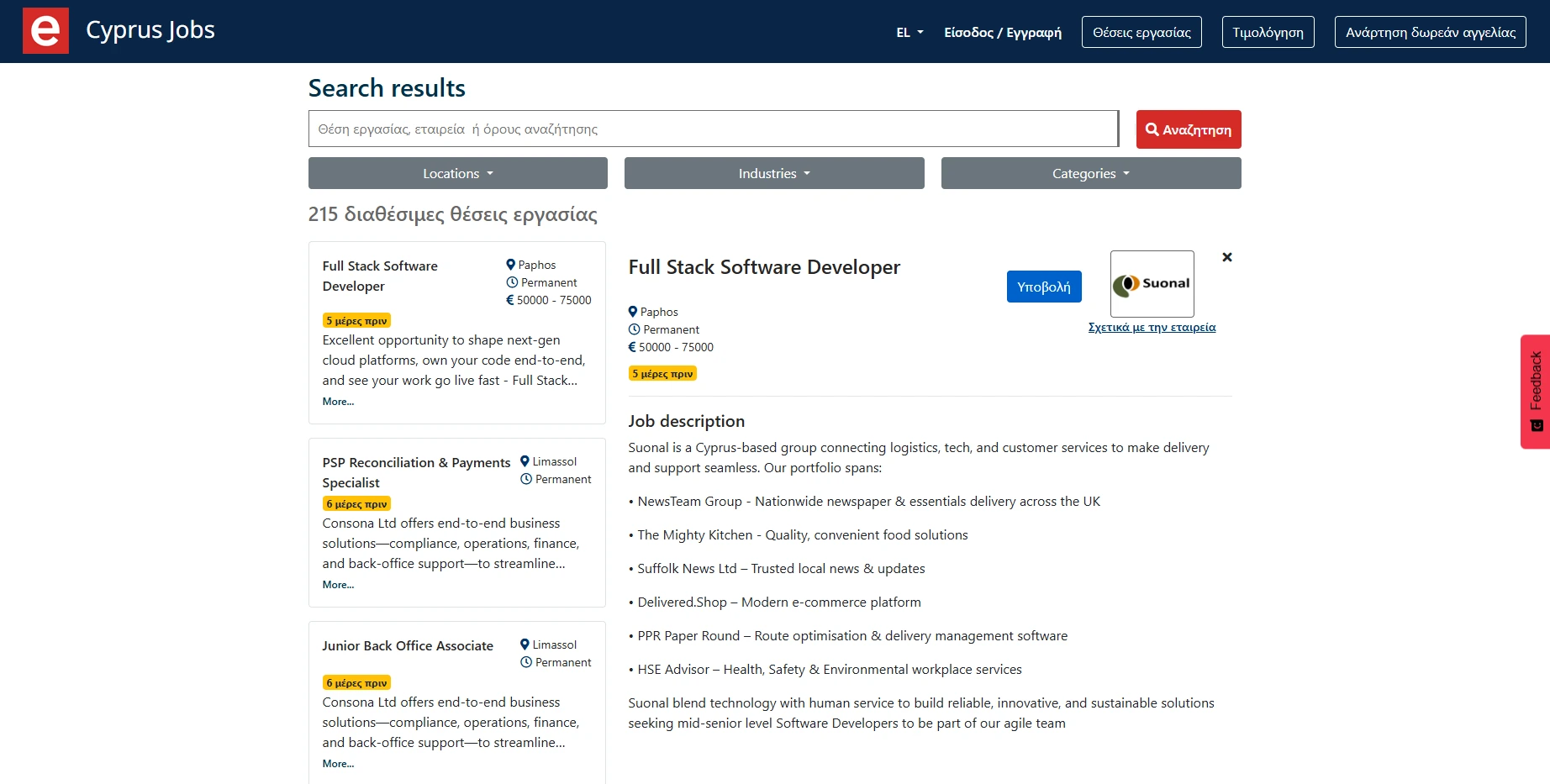Click the clock icon in Junior Back Office card
The height and width of the screenshot is (784, 1550).
526,662
